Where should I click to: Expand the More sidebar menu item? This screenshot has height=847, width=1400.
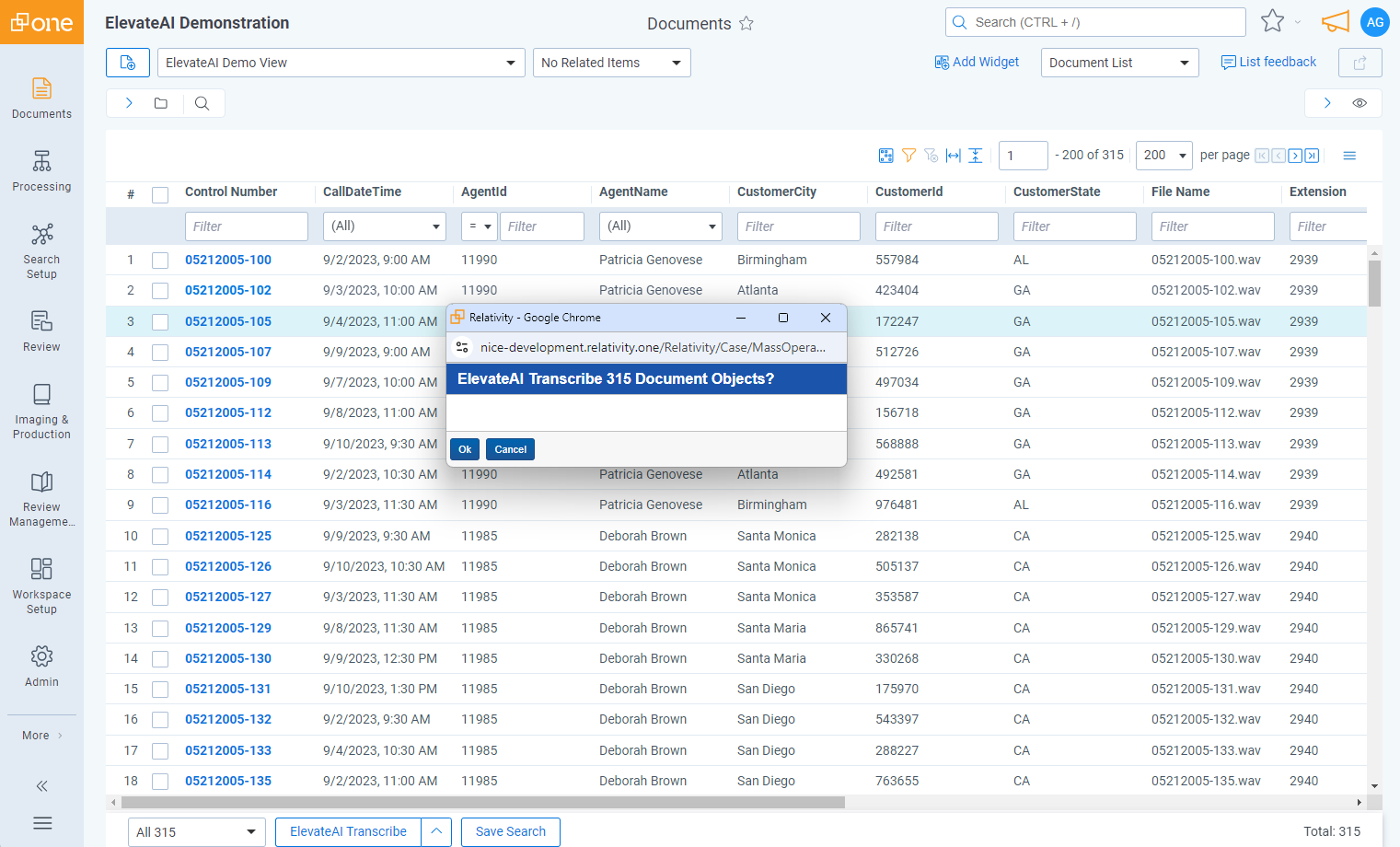click(x=41, y=736)
